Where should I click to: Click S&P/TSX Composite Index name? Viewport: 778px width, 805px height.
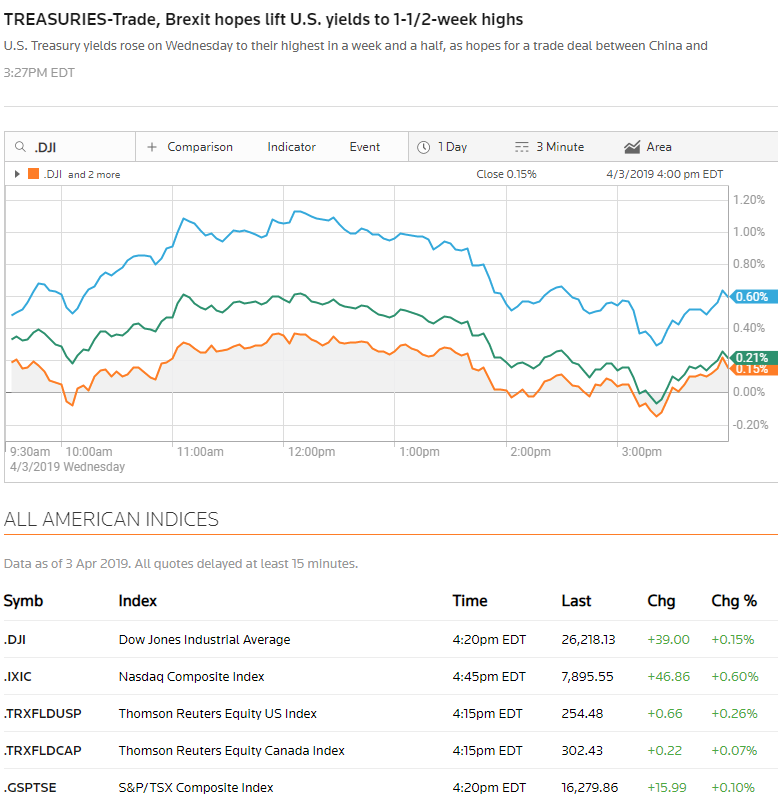coord(196,788)
